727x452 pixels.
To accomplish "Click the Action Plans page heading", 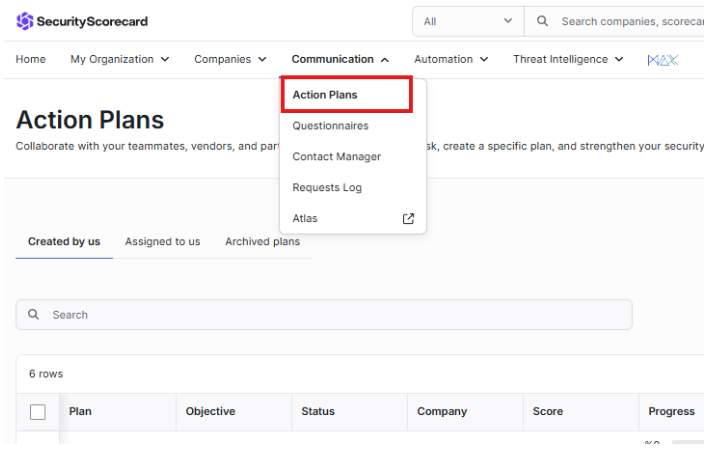I will click(x=90, y=120).
